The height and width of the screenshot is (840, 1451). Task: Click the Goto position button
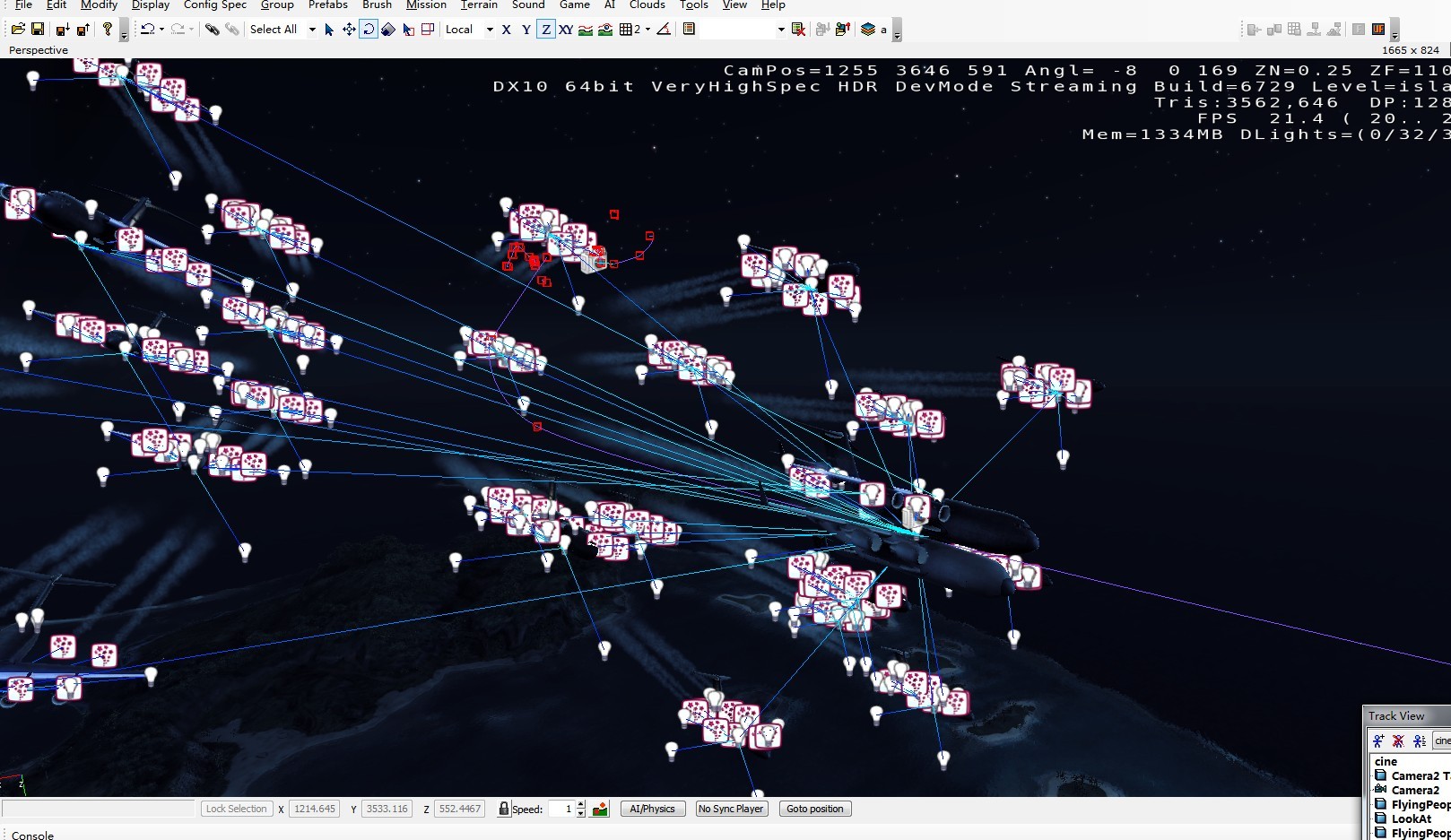coord(815,809)
